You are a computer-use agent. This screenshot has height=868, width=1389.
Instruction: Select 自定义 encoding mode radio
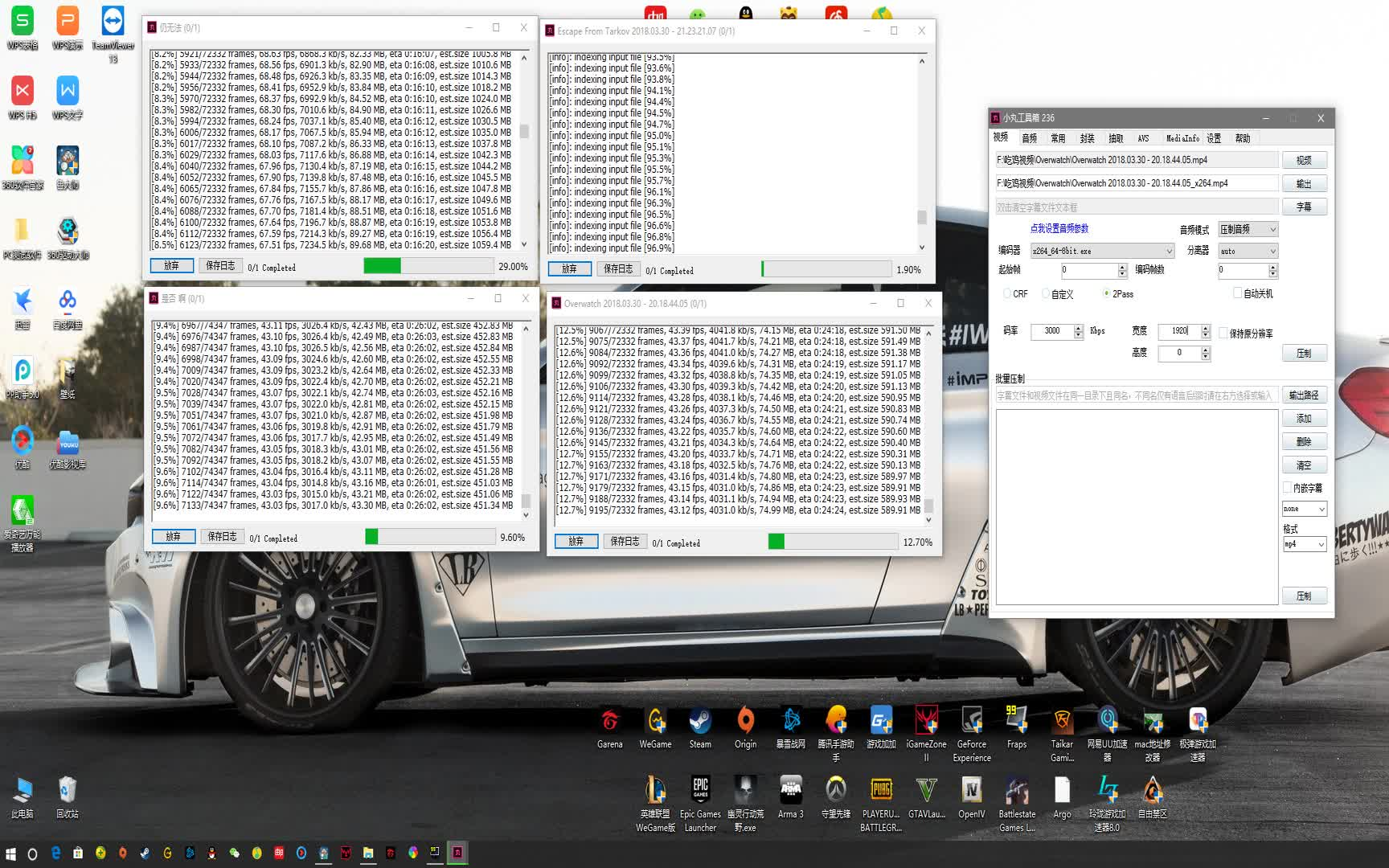1058,294
